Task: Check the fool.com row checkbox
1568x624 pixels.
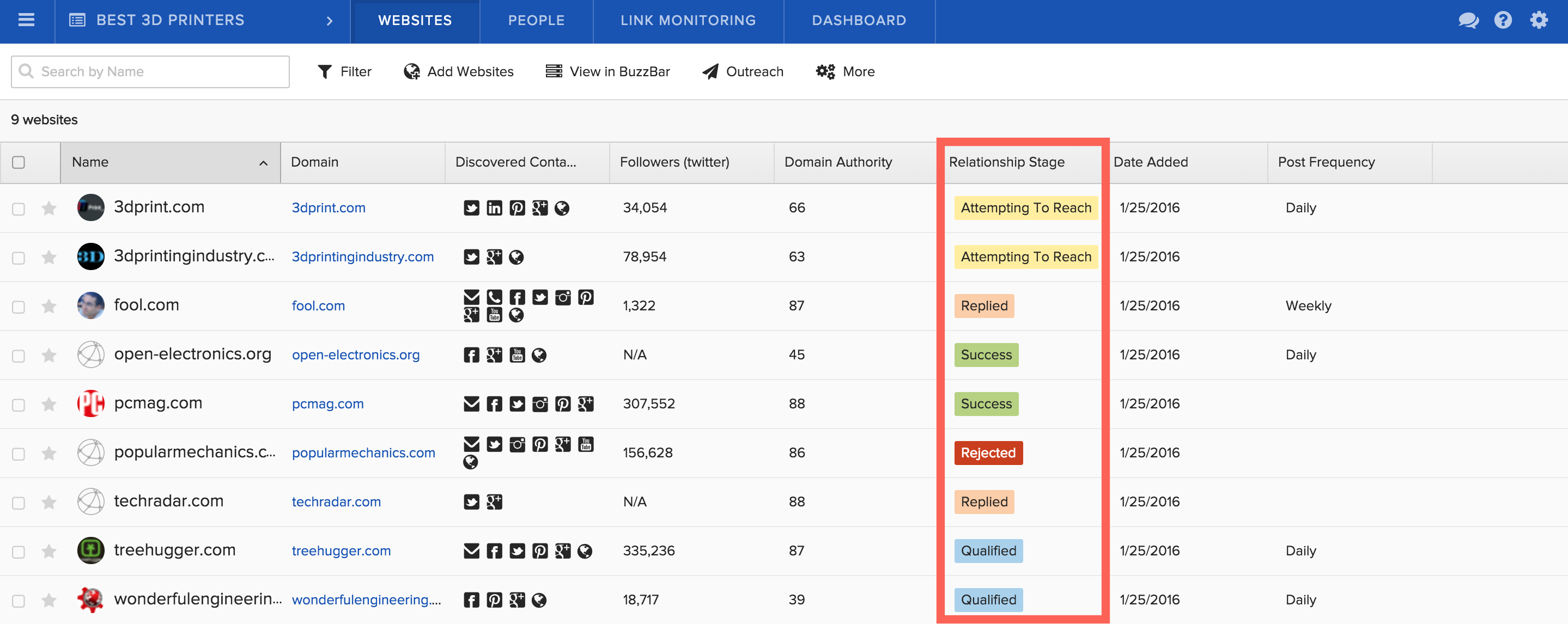Action: [19, 307]
